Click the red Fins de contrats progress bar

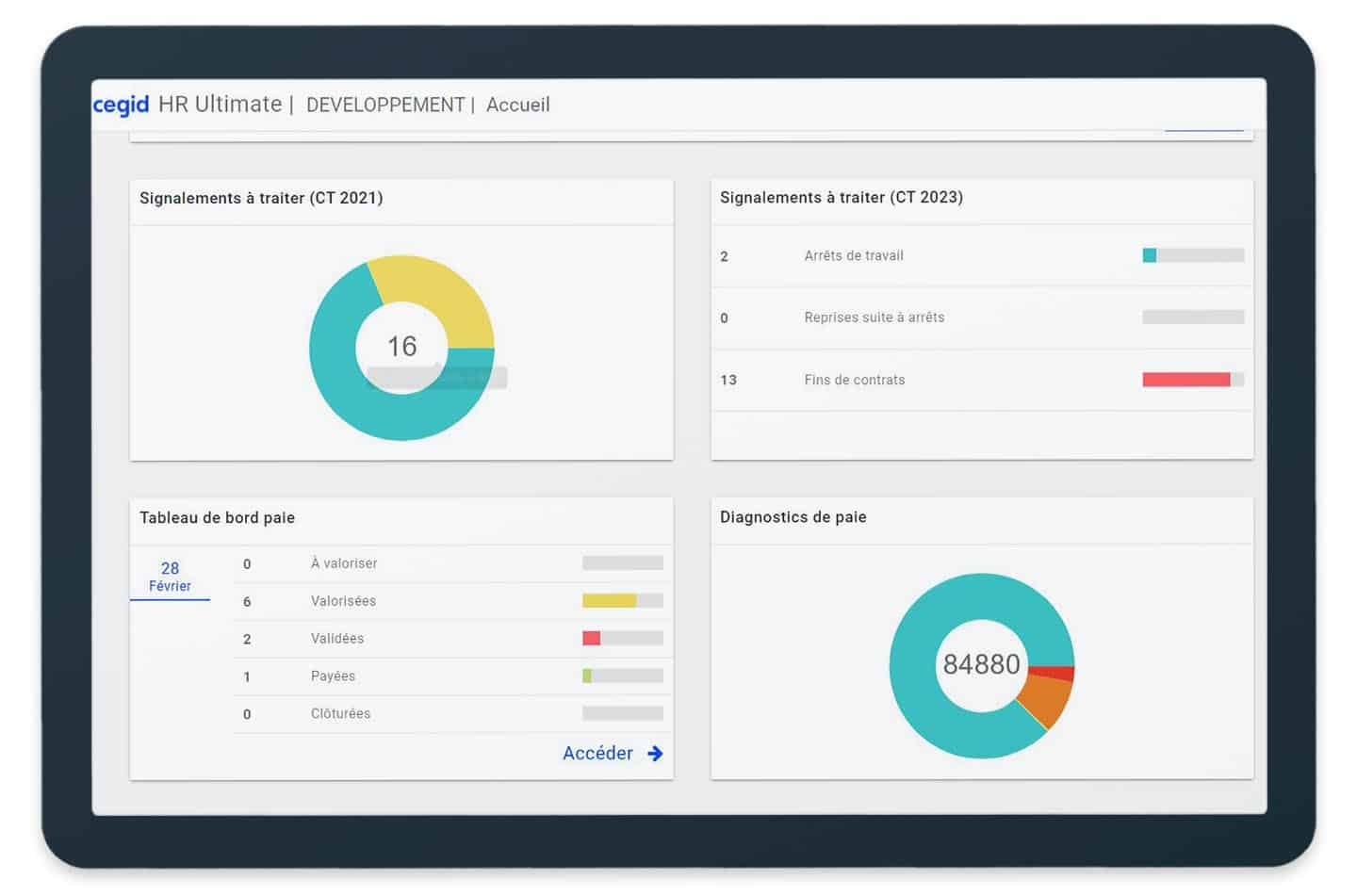(1185, 380)
